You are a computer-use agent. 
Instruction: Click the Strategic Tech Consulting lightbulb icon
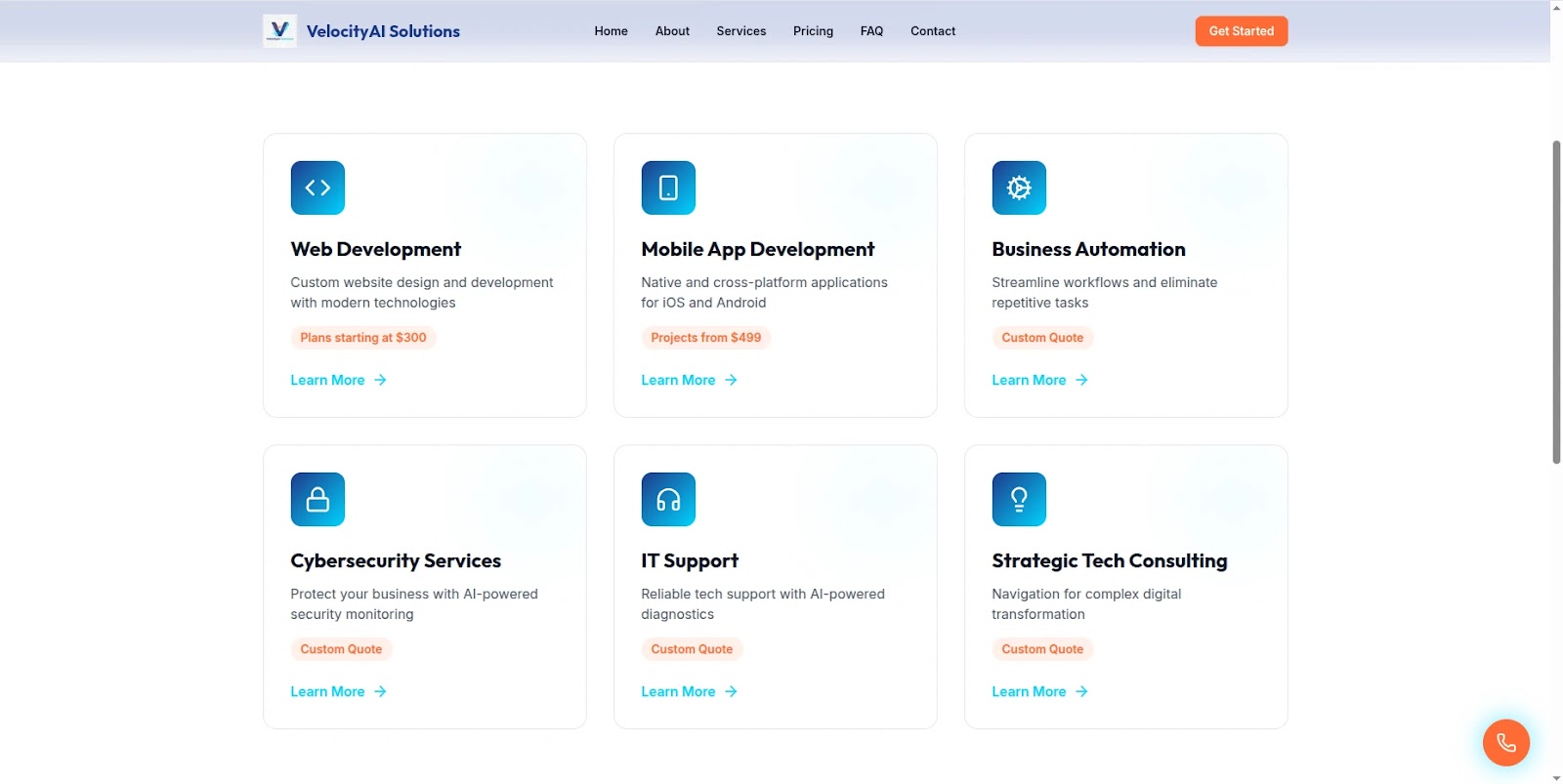(1019, 499)
